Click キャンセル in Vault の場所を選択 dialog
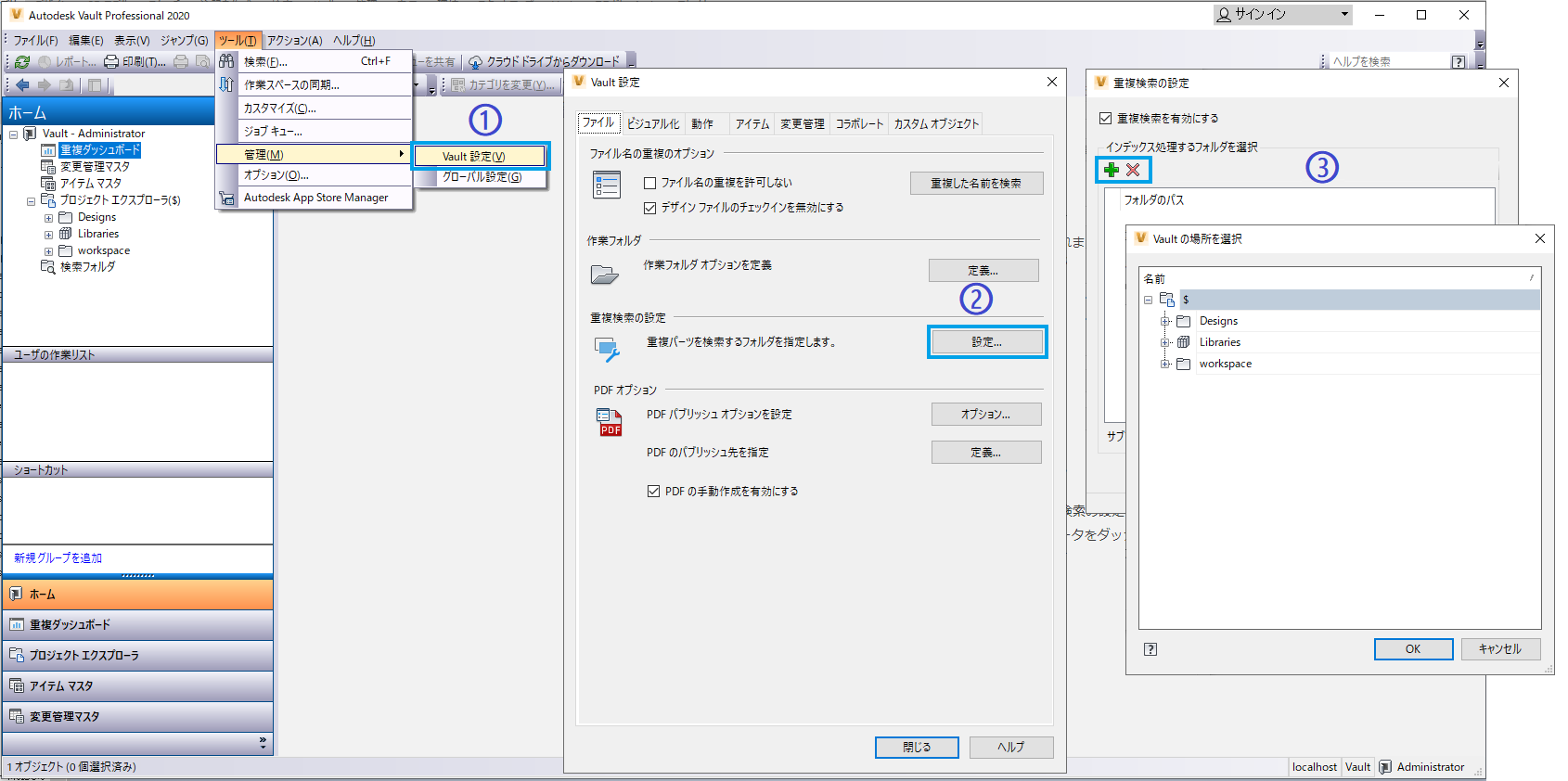Screen dimensions: 1568x781 (1500, 649)
